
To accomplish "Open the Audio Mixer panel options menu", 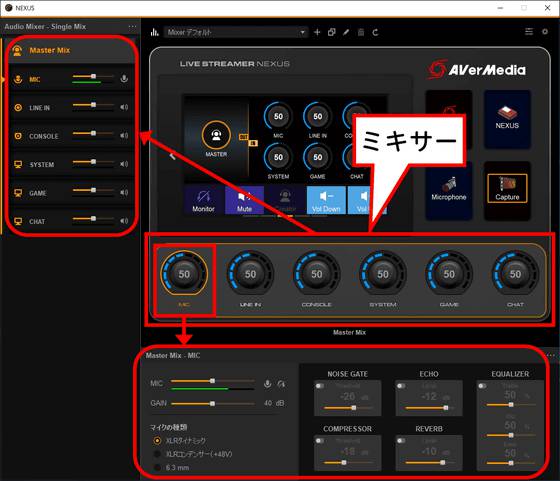I will [x=132, y=26].
